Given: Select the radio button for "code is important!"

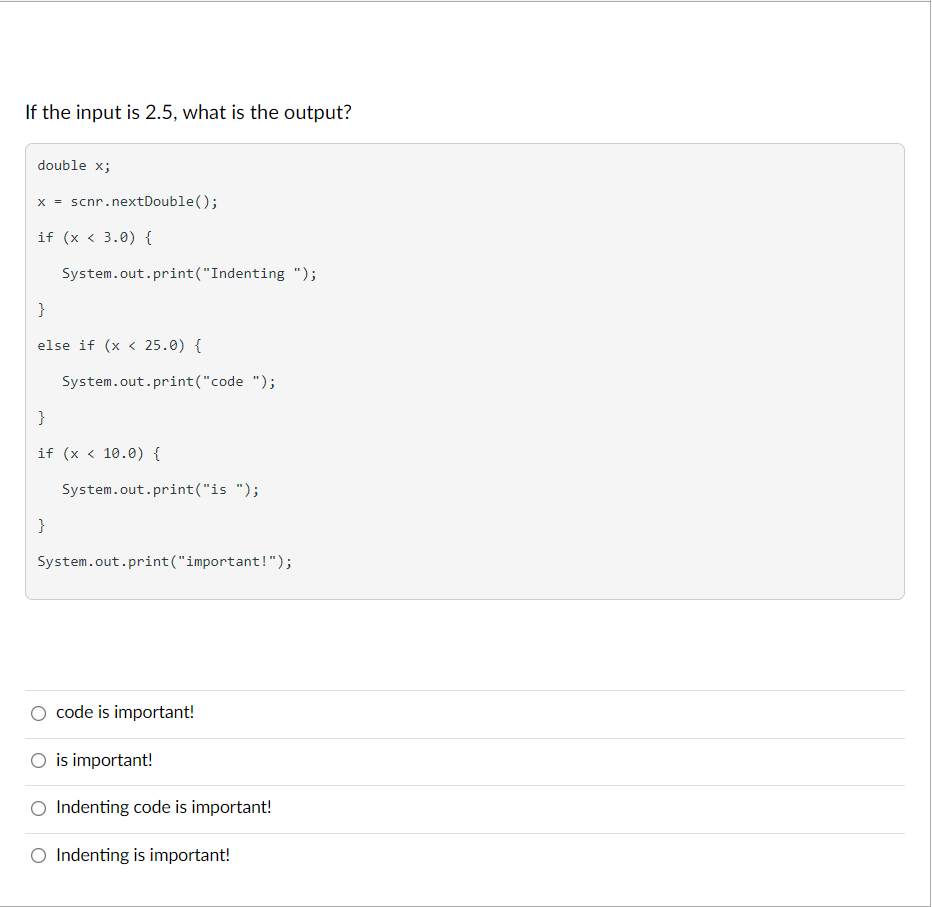Looking at the screenshot, I should coord(38,713).
